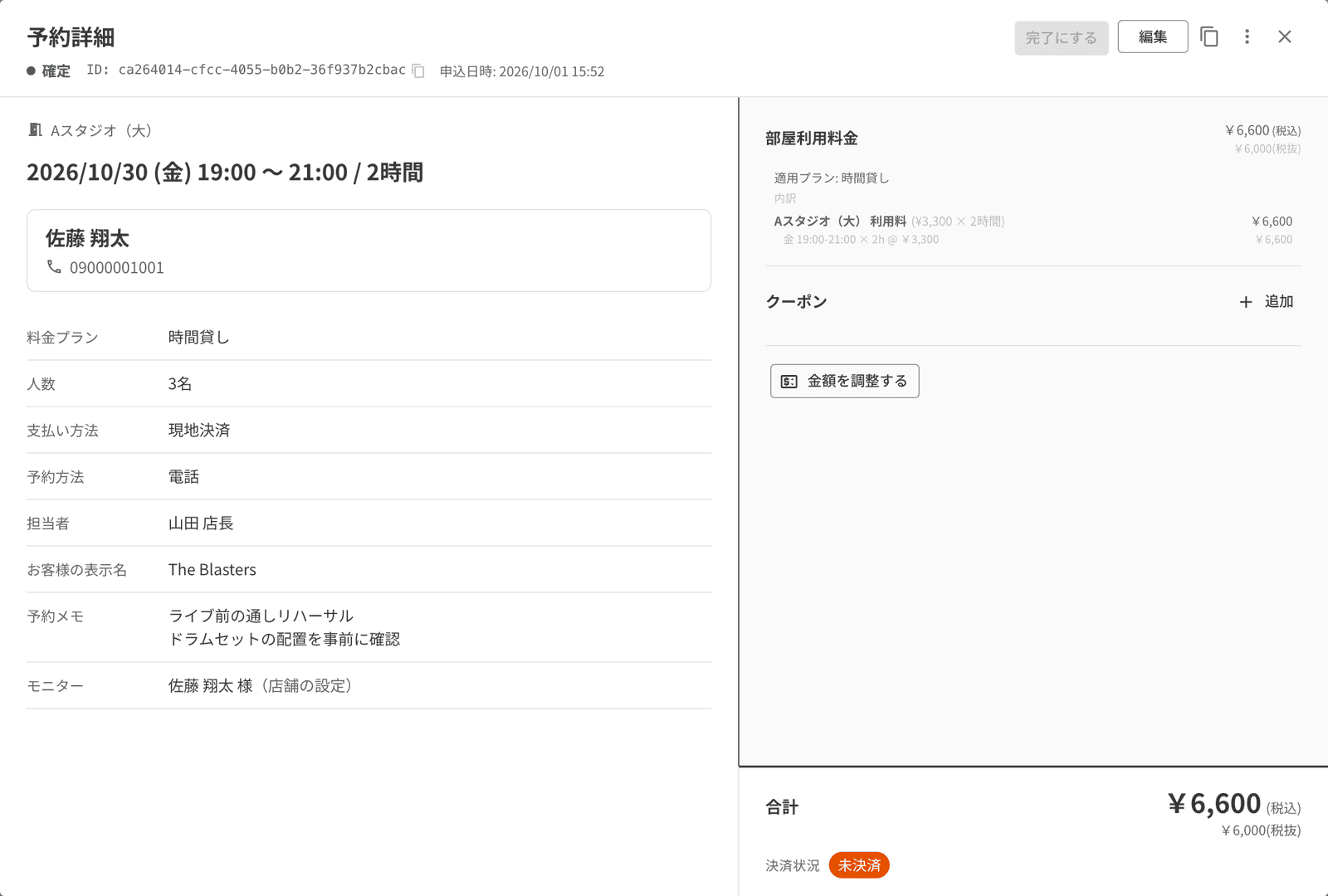This screenshot has width=1328, height=896.
Task: Click the 未決済 payment status badge
Action: (x=859, y=865)
